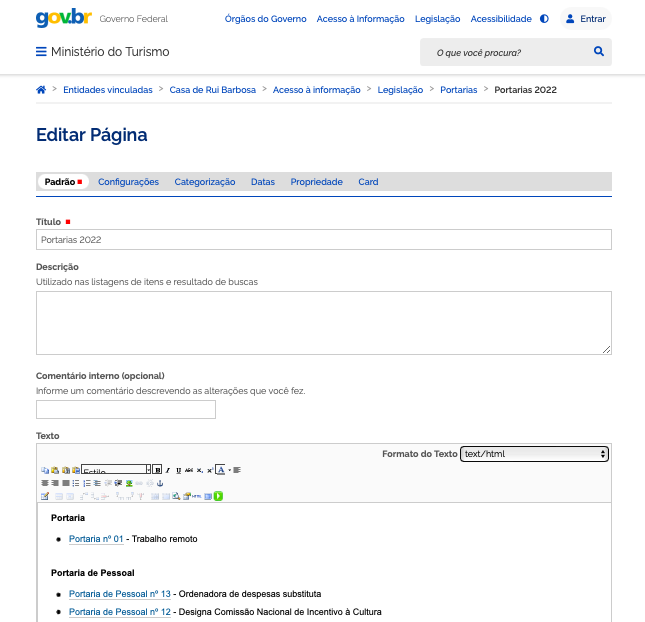Viewport: 645px width, 622px height.
Task: Open the Formato do Texto dropdown
Action: coord(534,454)
